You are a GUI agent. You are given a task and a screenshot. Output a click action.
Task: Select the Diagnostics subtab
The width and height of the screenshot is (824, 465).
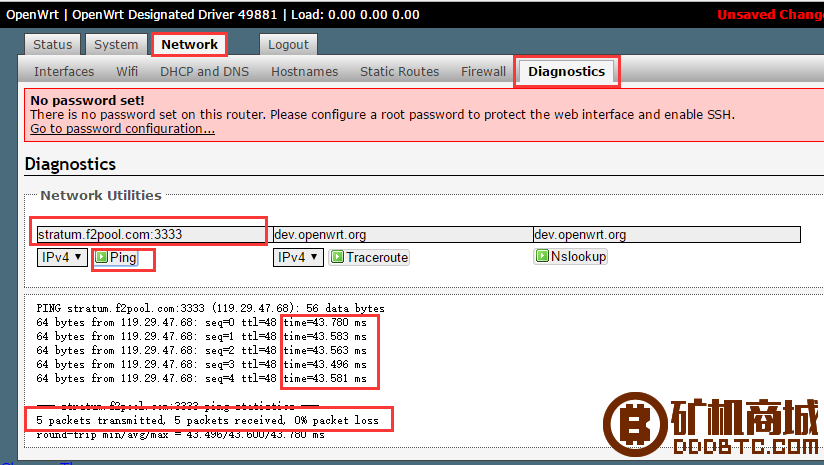click(x=566, y=71)
